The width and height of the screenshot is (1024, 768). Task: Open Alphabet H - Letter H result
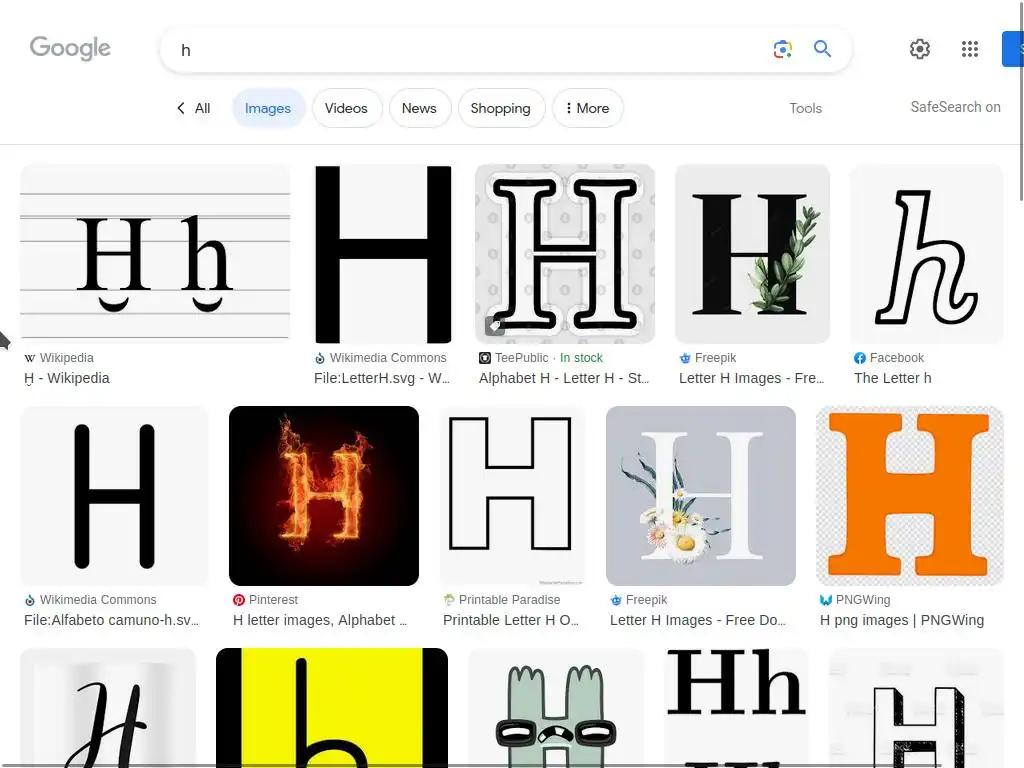coord(564,378)
